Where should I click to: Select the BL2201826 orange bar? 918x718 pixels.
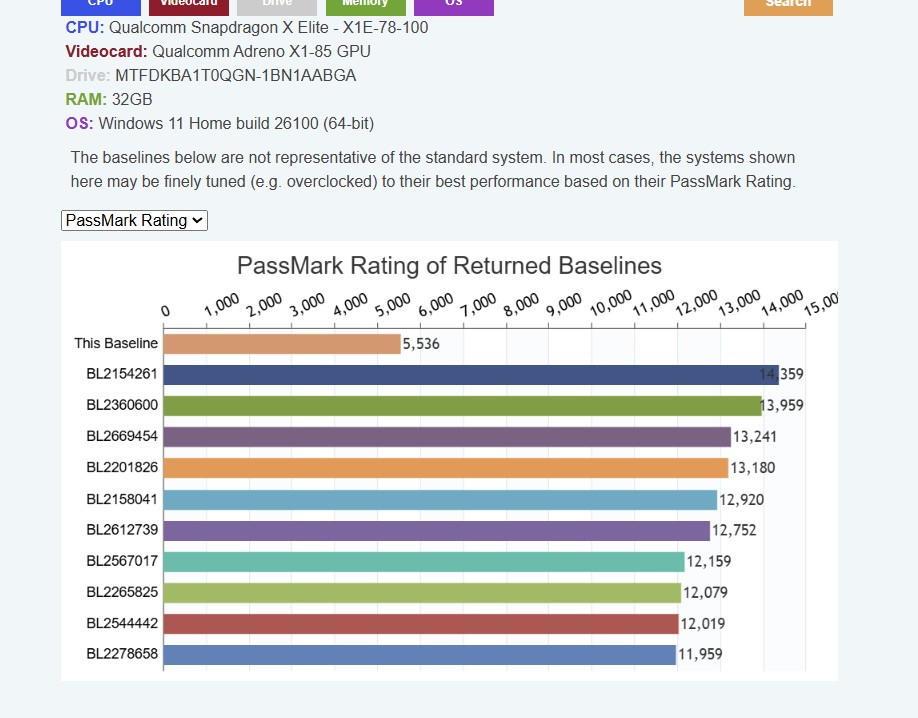coord(446,468)
